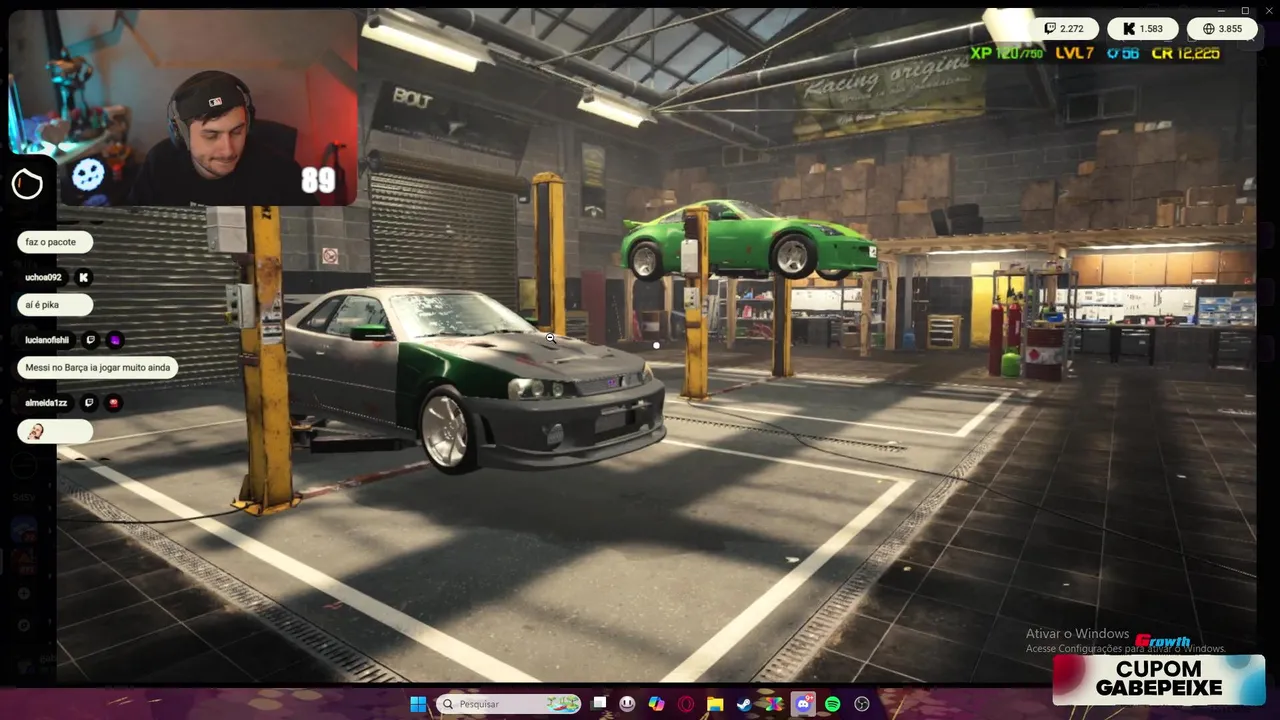Click the Twitch badge next to almeida1zz

coord(89,403)
